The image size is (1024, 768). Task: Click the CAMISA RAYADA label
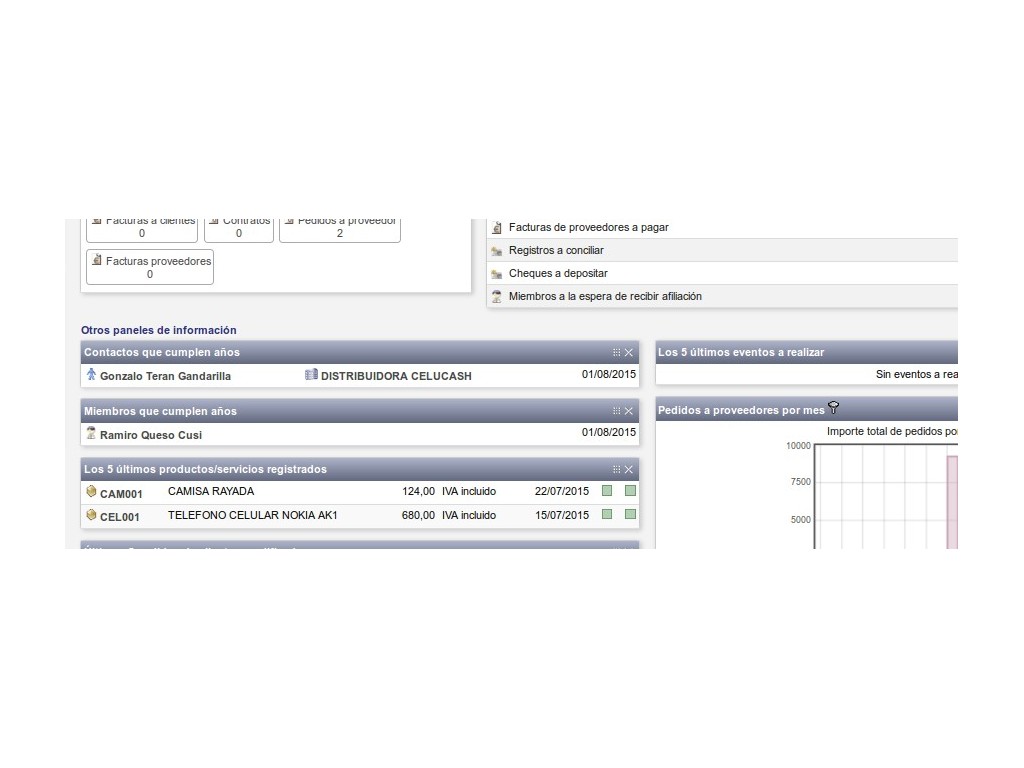click(x=211, y=491)
